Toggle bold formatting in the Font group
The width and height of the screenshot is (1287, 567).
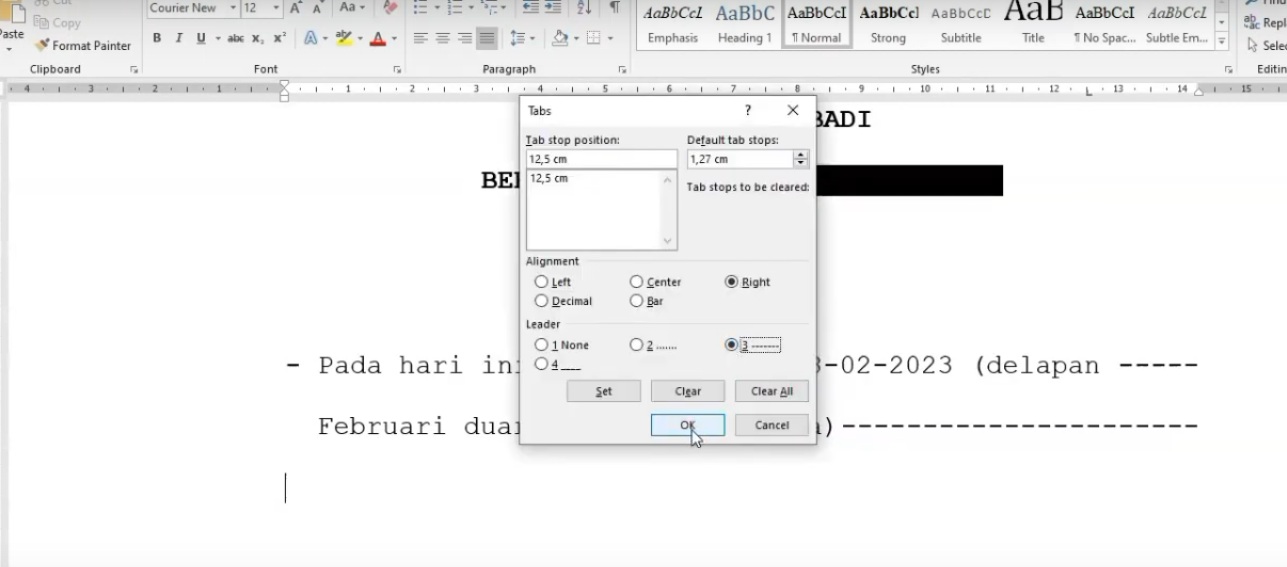[157, 38]
